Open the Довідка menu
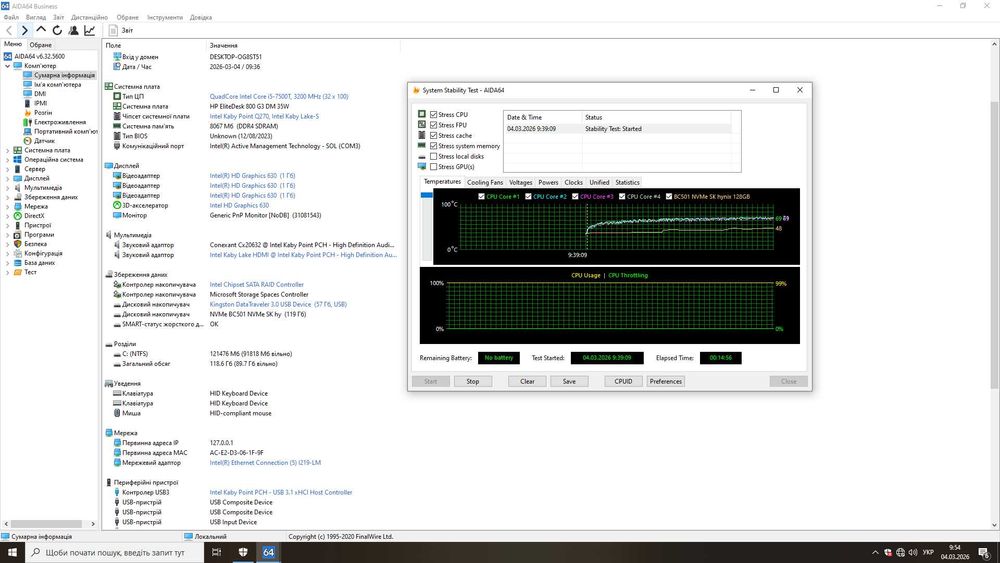 200,17
